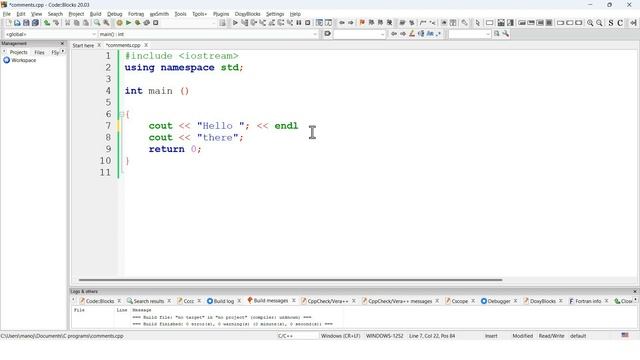Click the Copy toolbar icon

tap(76, 23)
